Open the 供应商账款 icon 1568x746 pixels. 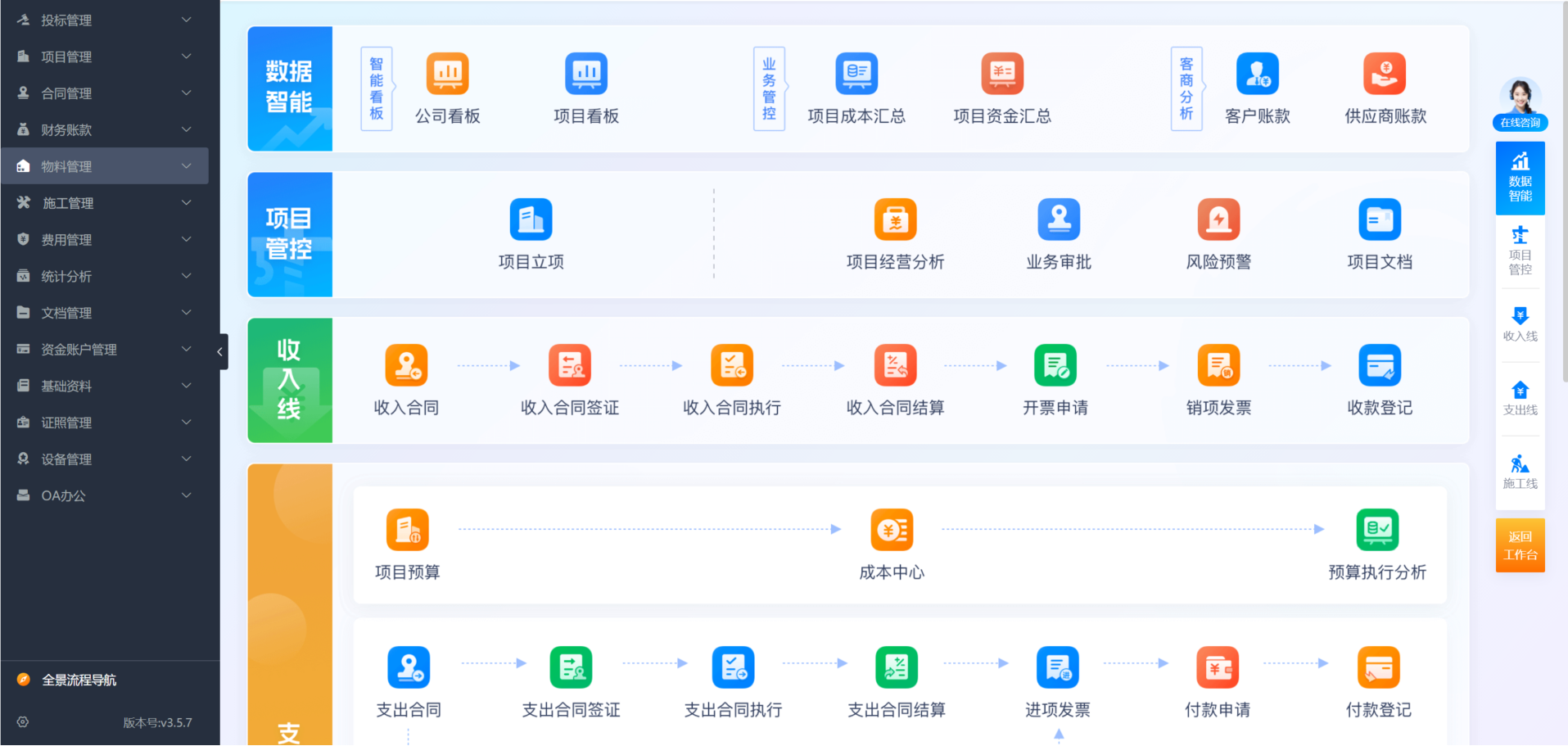pyautogui.click(x=1383, y=74)
